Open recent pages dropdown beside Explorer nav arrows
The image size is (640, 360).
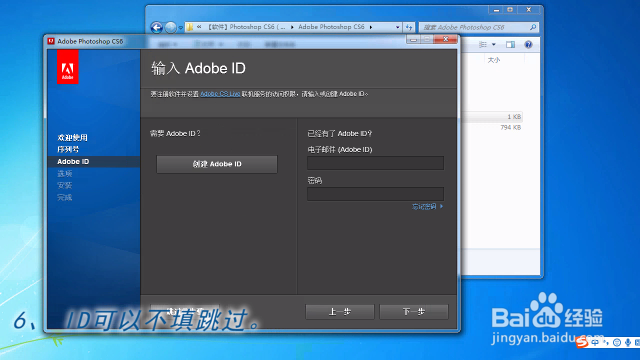pyautogui.click(x=180, y=28)
